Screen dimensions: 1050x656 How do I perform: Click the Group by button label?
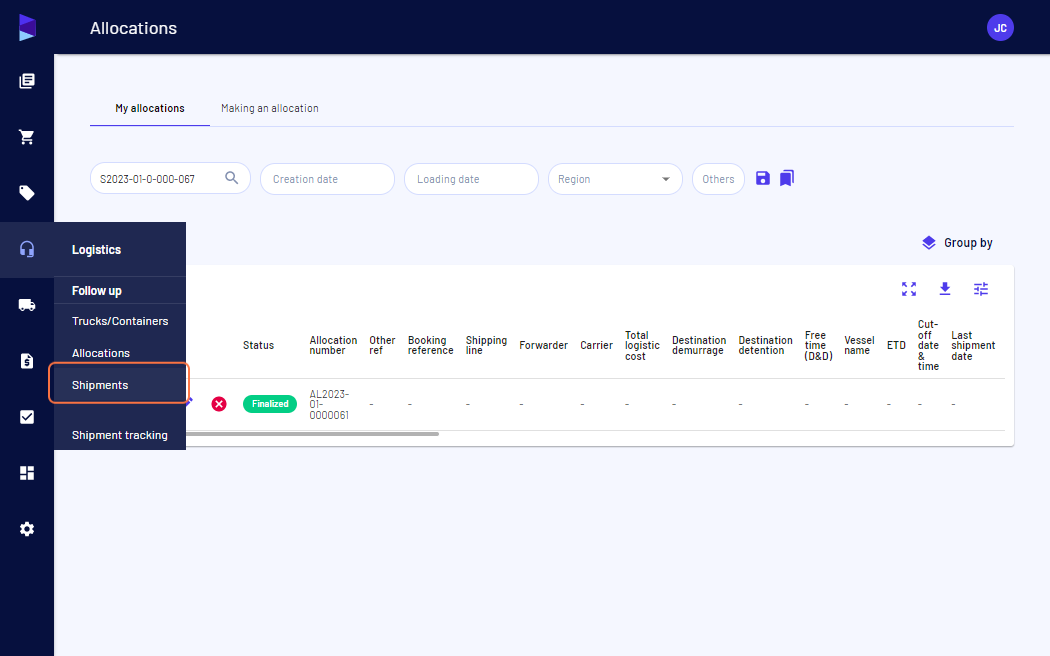968,242
